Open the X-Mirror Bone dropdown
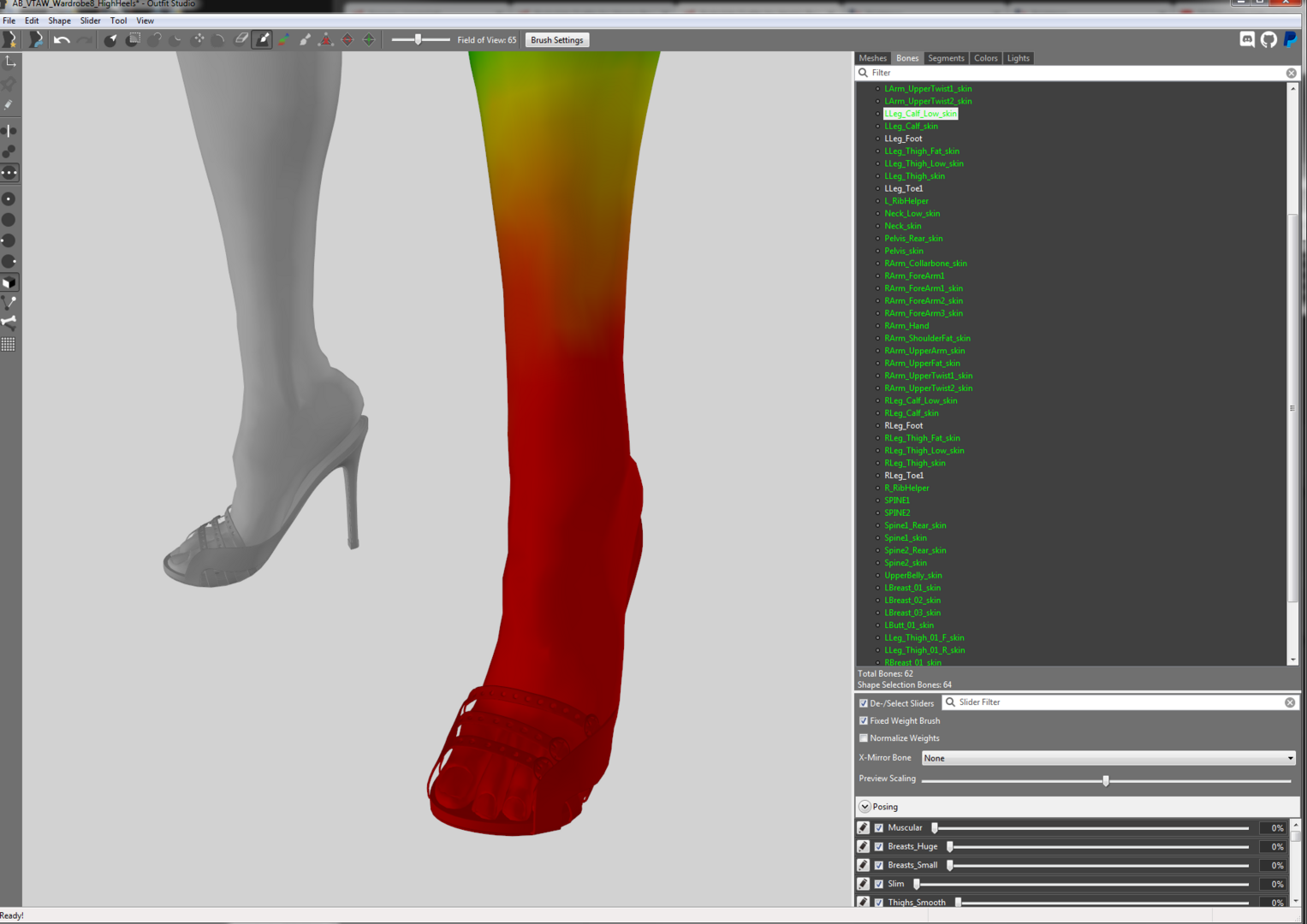1307x924 pixels. coord(1108,758)
